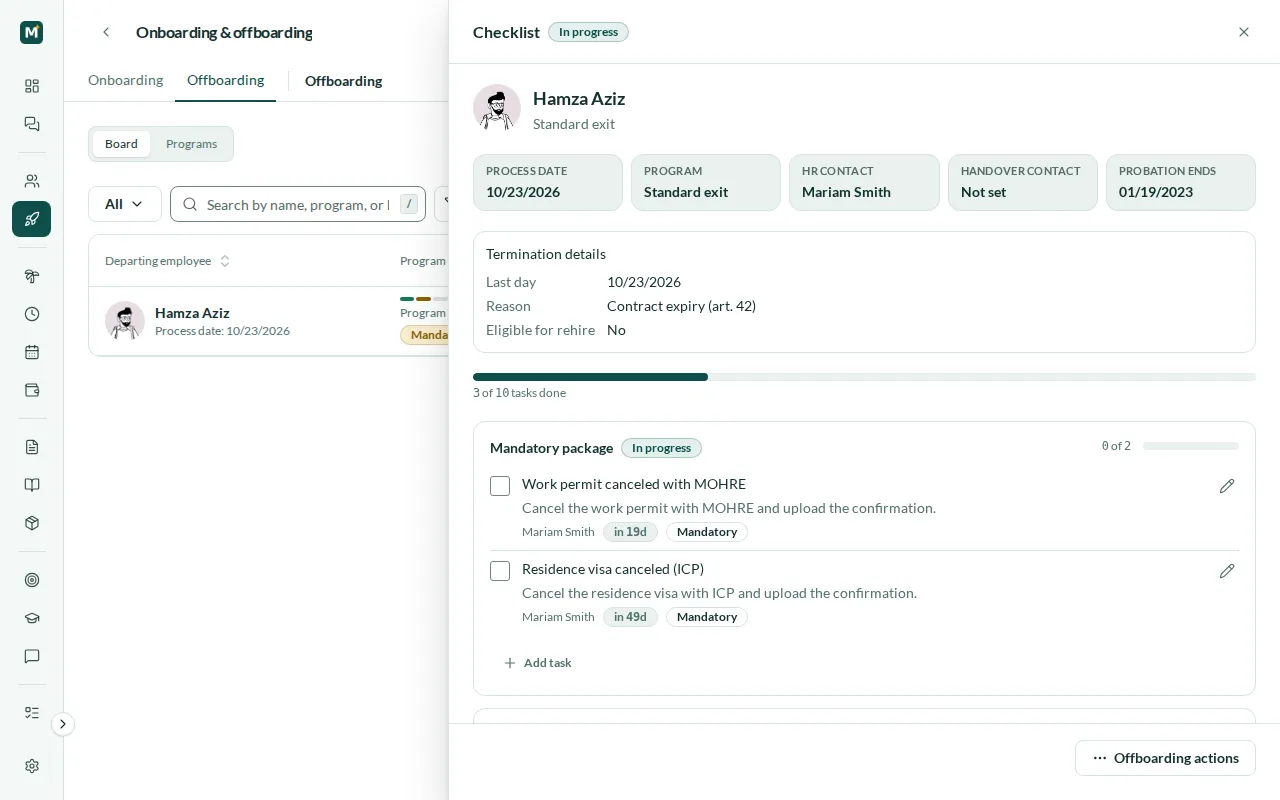Open the conversations chat bubbles icon
Screen dimensions: 1280x800
tap(32, 124)
